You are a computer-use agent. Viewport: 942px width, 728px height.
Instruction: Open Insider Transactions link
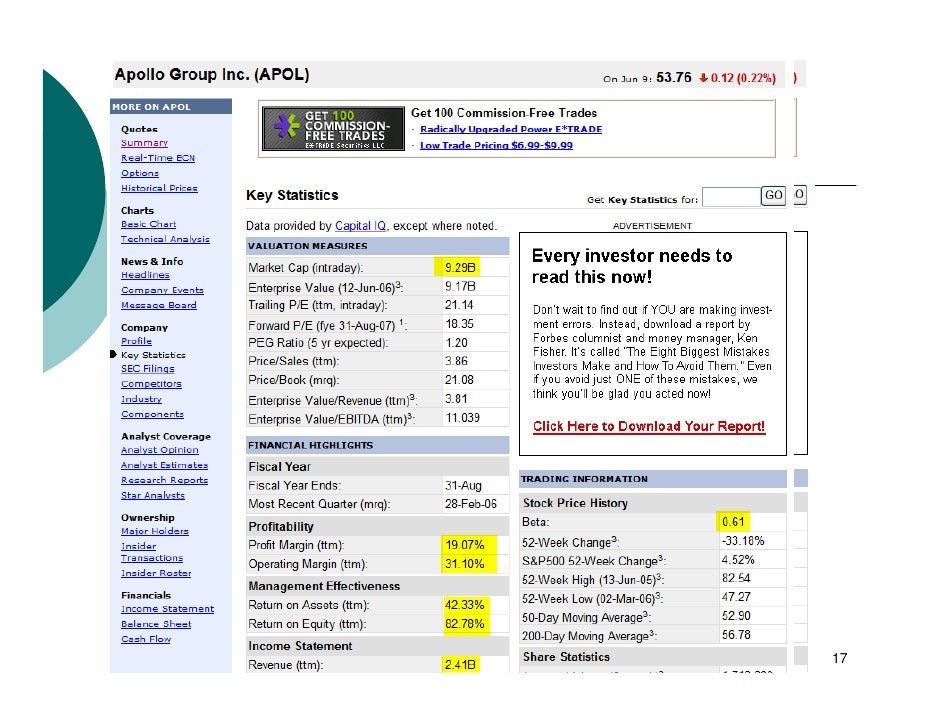point(152,552)
